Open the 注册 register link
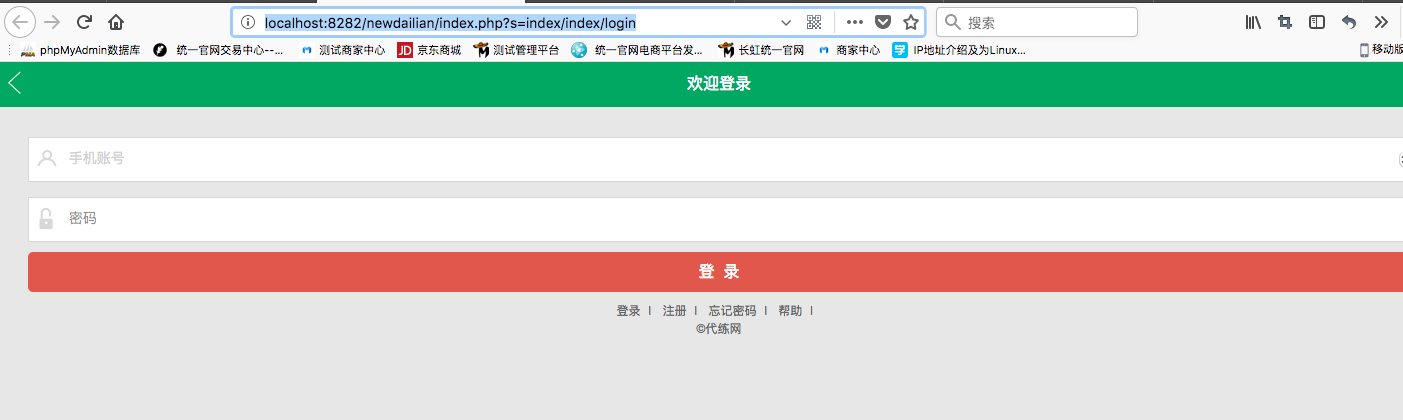The height and width of the screenshot is (420, 1403). (674, 311)
